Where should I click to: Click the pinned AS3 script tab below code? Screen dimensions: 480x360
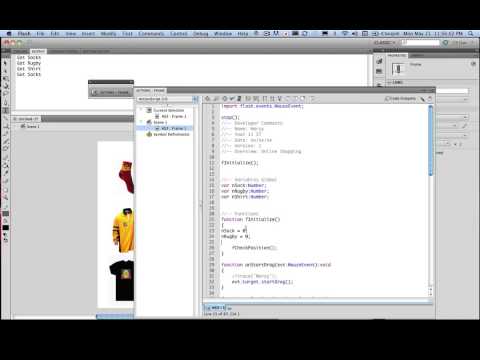pos(216,308)
